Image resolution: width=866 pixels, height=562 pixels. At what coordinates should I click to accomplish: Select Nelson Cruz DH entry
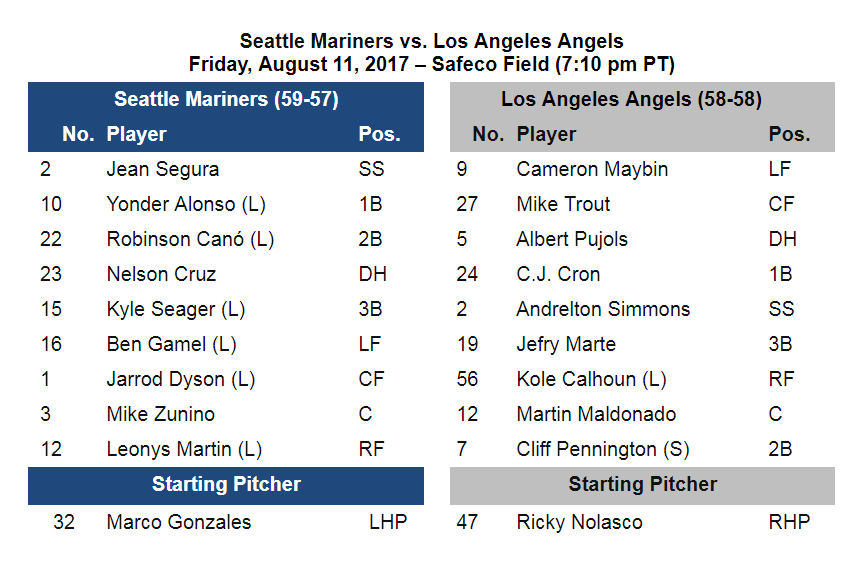point(226,274)
